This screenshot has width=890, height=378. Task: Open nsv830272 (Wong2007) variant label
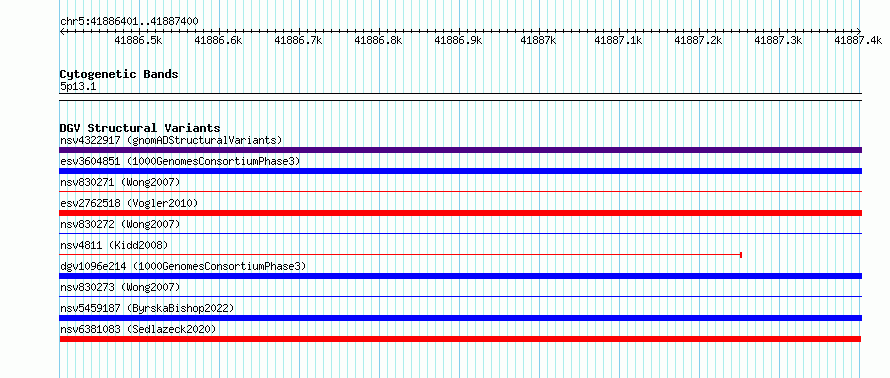pyautogui.click(x=120, y=224)
